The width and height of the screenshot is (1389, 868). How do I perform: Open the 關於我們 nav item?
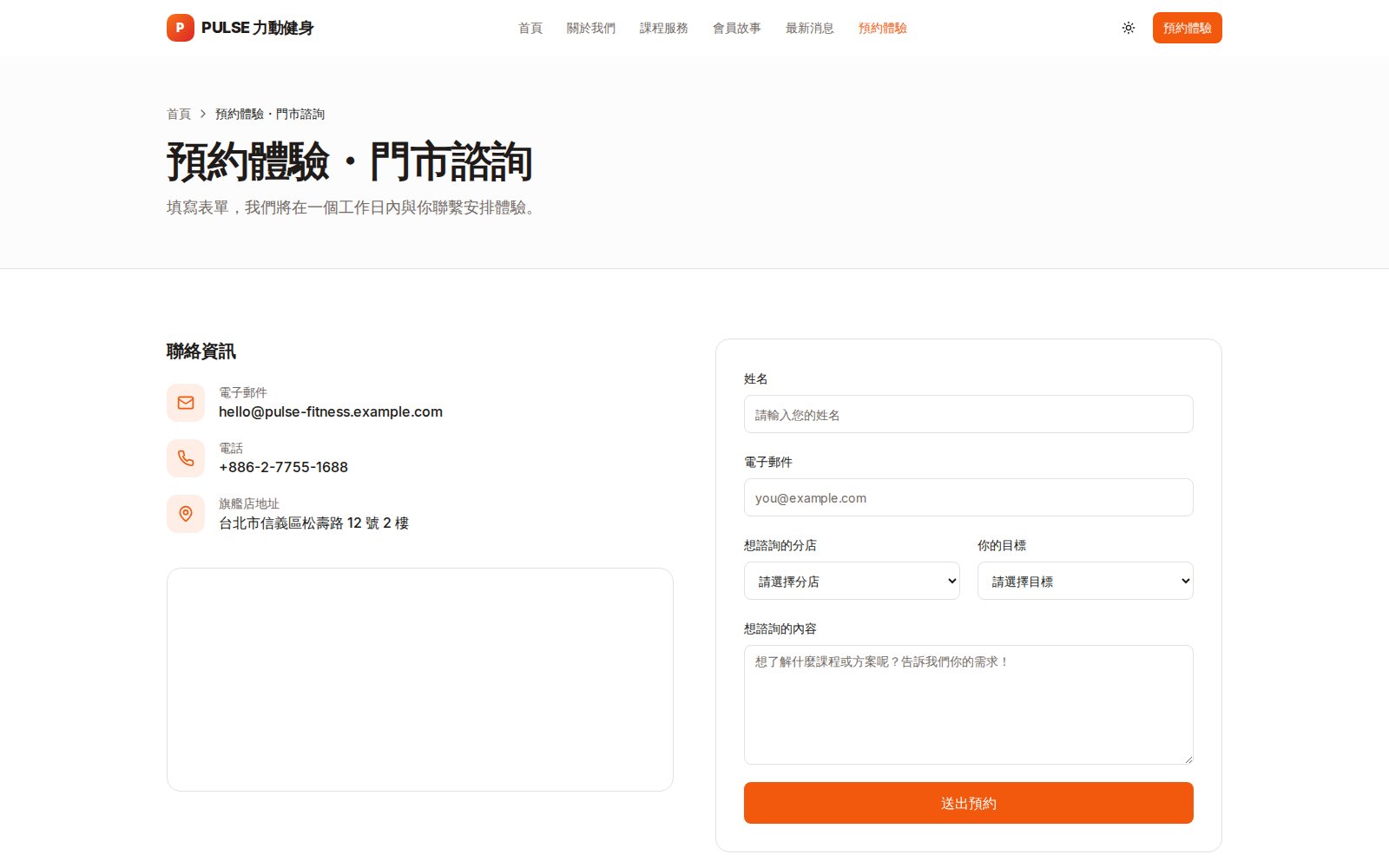click(591, 28)
